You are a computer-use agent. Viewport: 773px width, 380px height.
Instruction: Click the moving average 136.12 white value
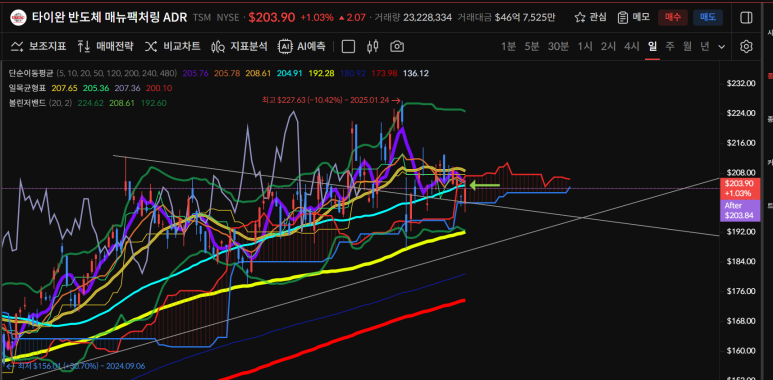416,73
